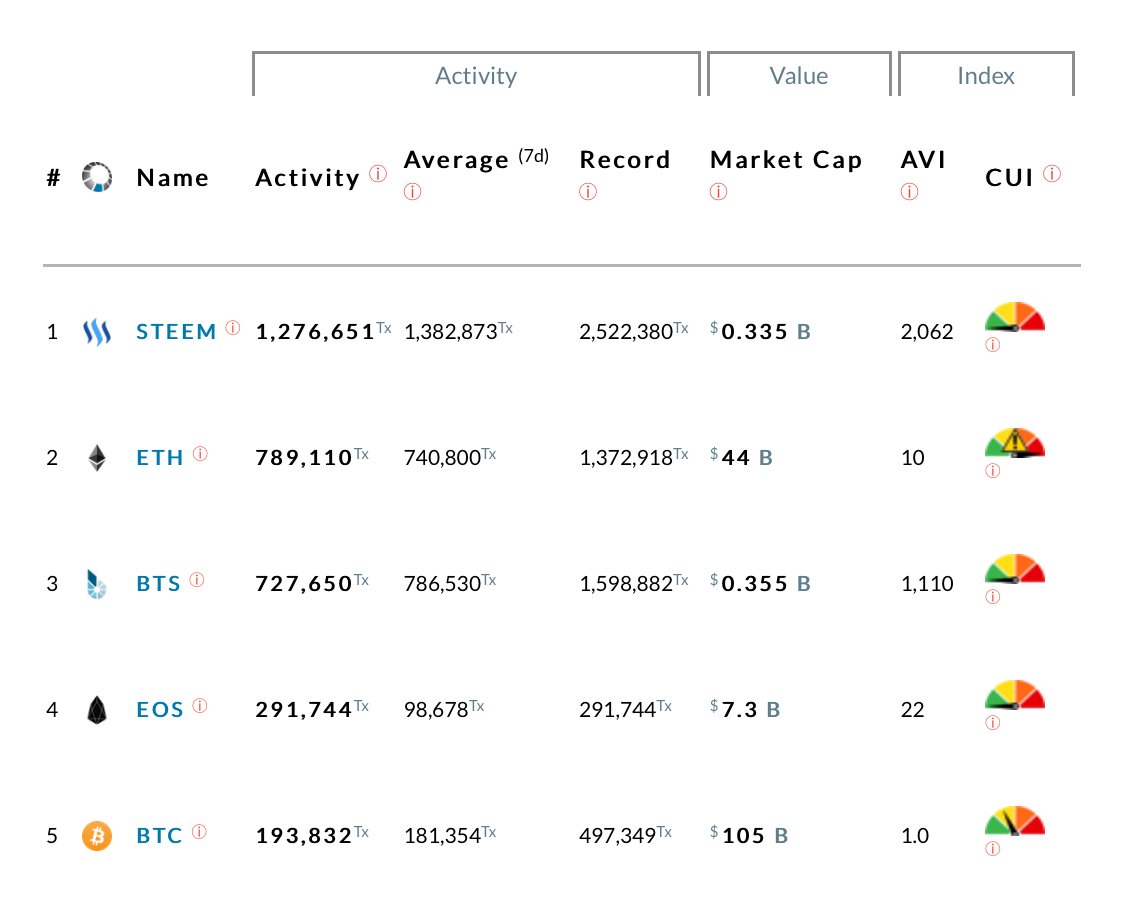
Task: Click the Activity header info icon
Action: [378, 174]
